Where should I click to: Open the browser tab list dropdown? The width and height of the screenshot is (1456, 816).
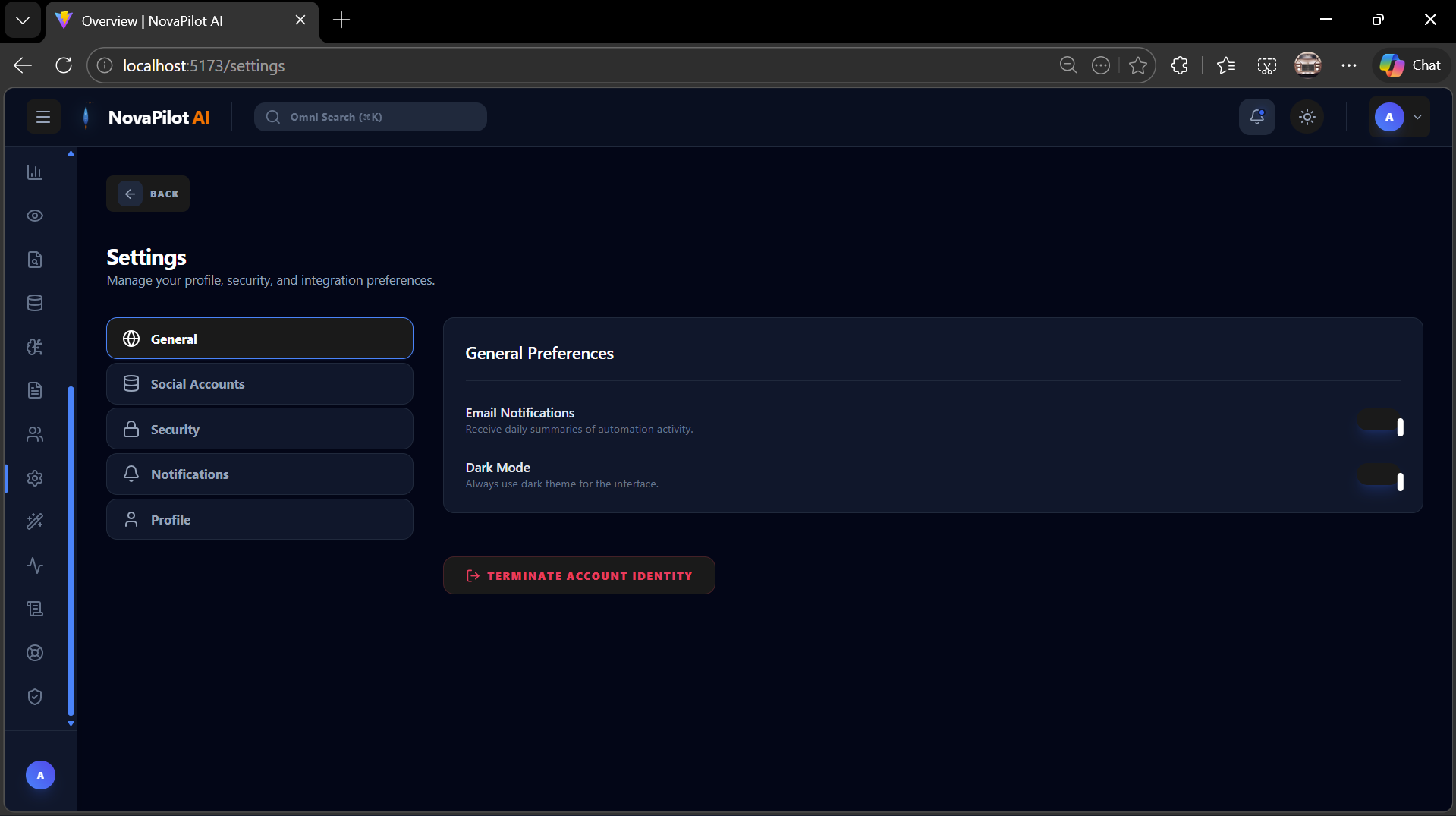pos(23,20)
